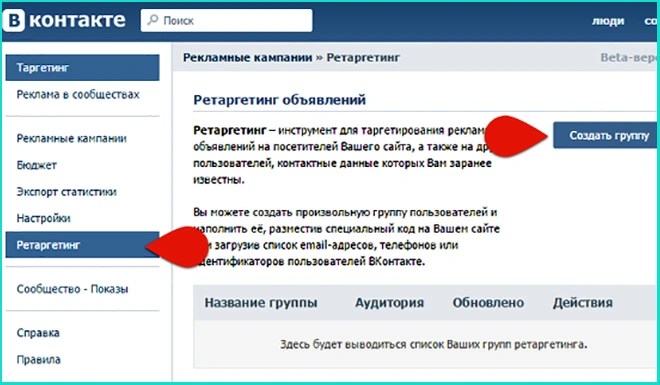Click the search magnifier icon
Screen dimensions: 660x385
coord(153,20)
